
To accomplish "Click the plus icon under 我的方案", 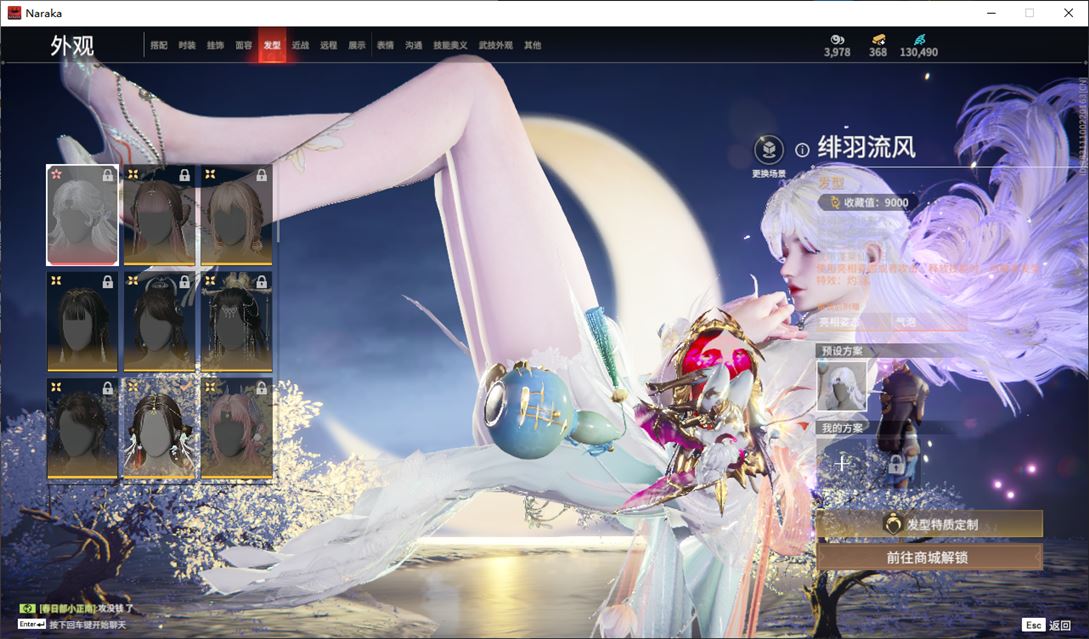I will tap(842, 463).
